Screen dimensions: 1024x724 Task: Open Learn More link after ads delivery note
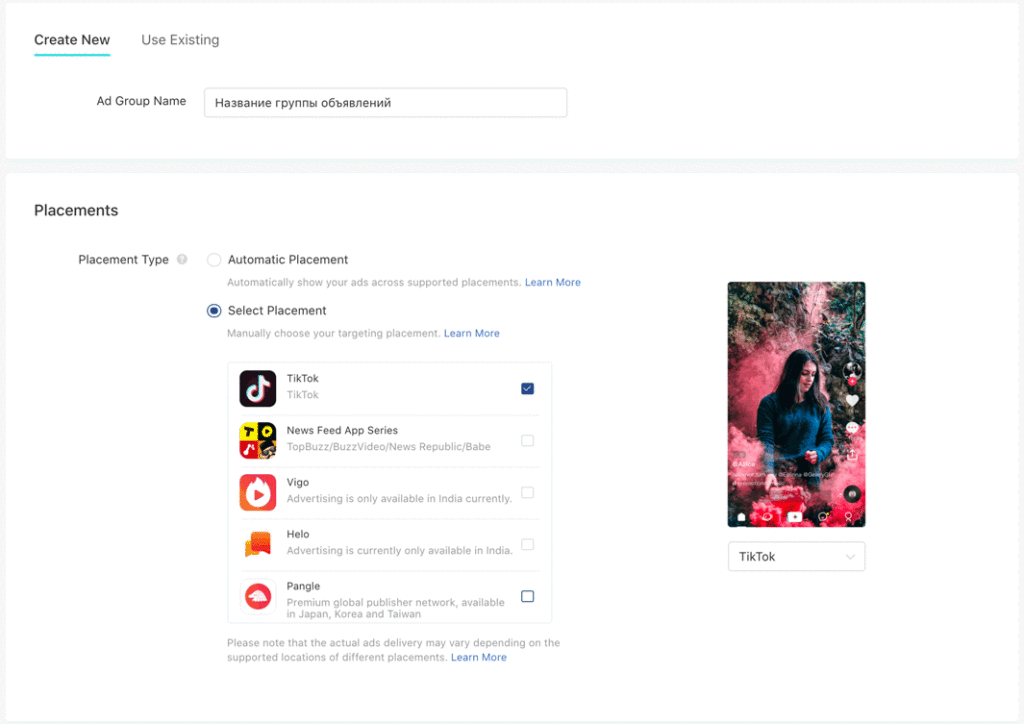478,657
